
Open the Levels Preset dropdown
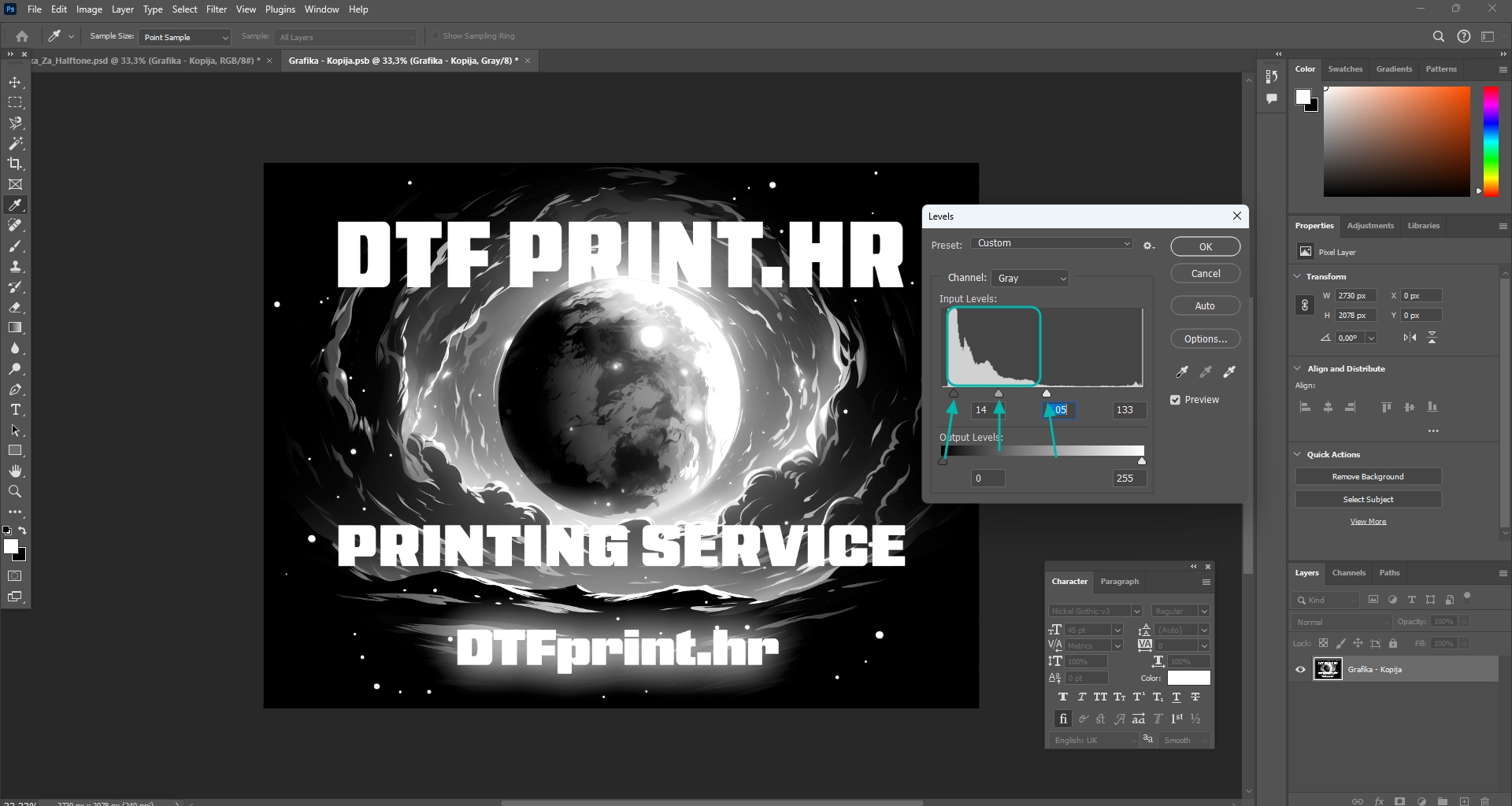tap(1052, 243)
